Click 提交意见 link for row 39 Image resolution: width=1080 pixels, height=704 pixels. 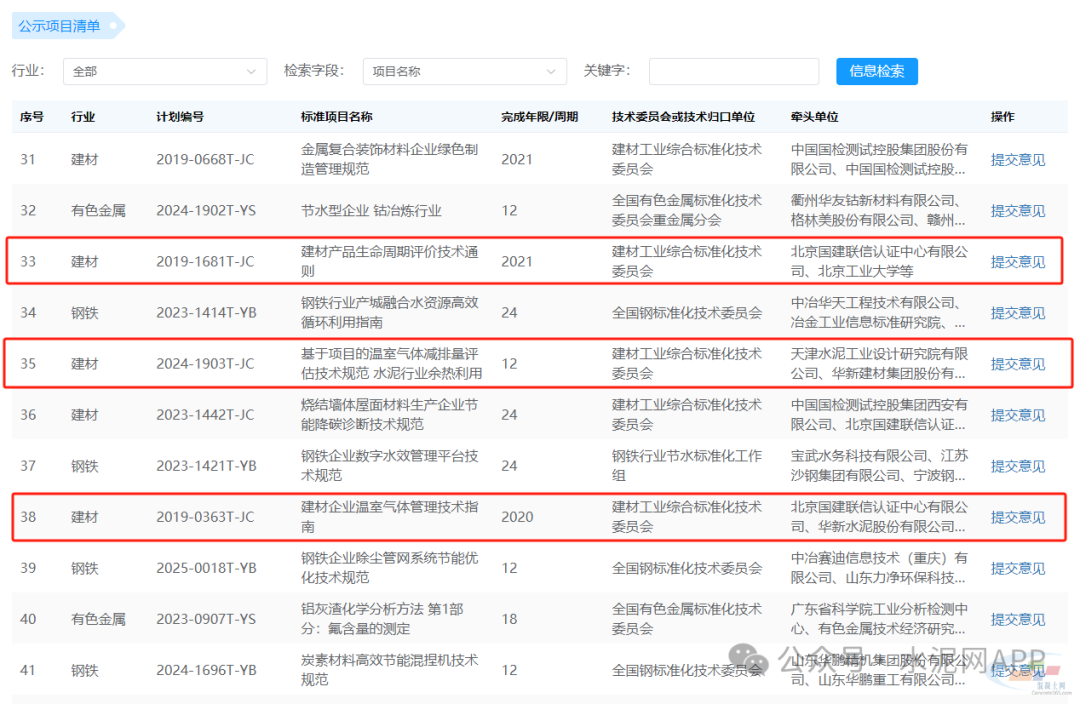click(1017, 568)
